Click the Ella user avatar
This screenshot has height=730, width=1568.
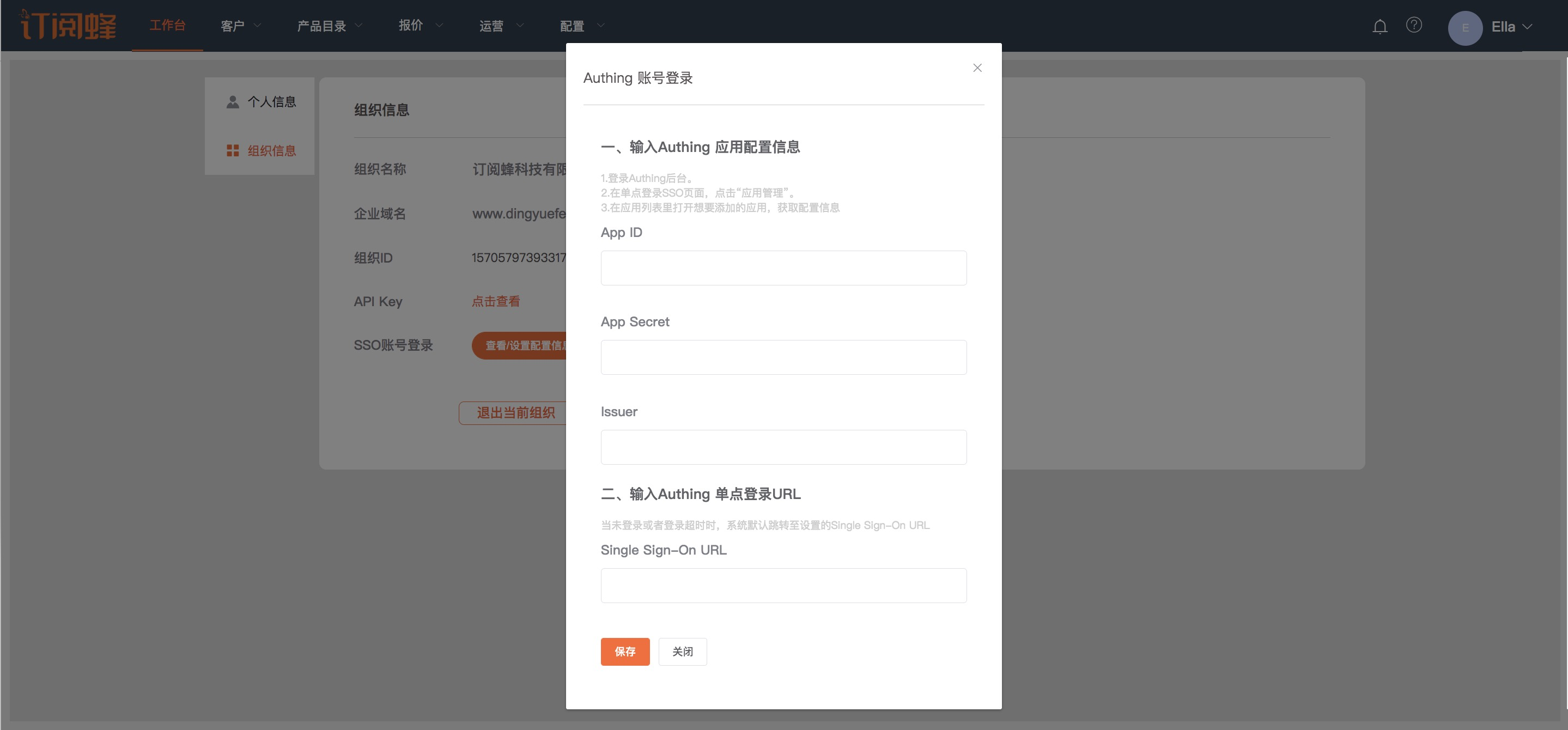1464,27
